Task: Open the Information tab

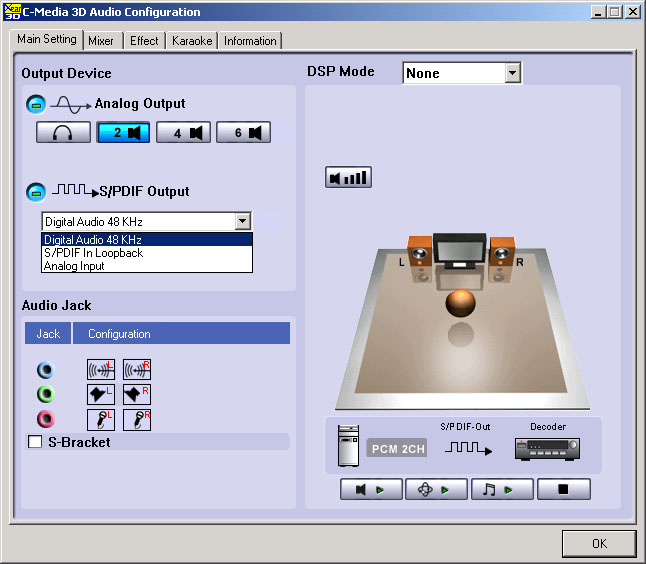Action: click(x=250, y=41)
